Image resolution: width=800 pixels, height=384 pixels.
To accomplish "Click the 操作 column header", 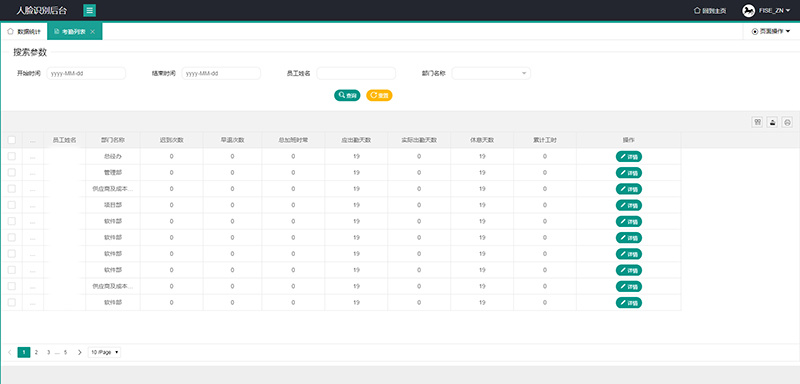I will tap(629, 140).
